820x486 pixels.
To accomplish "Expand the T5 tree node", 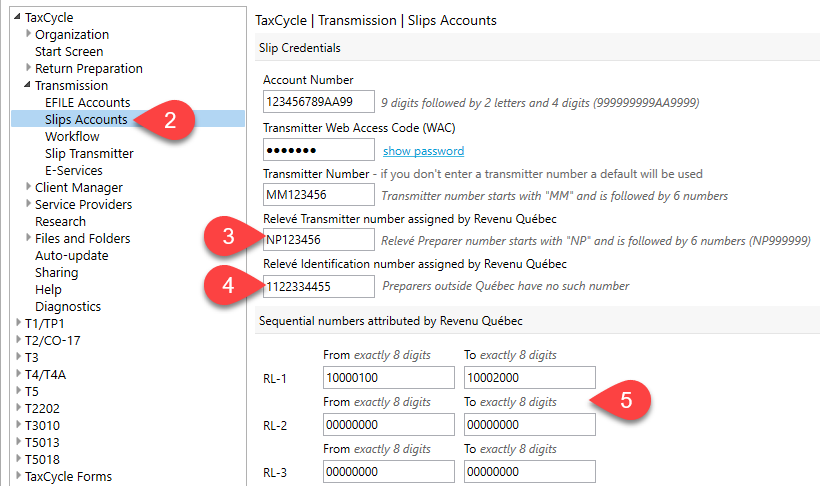I will pos(18,390).
